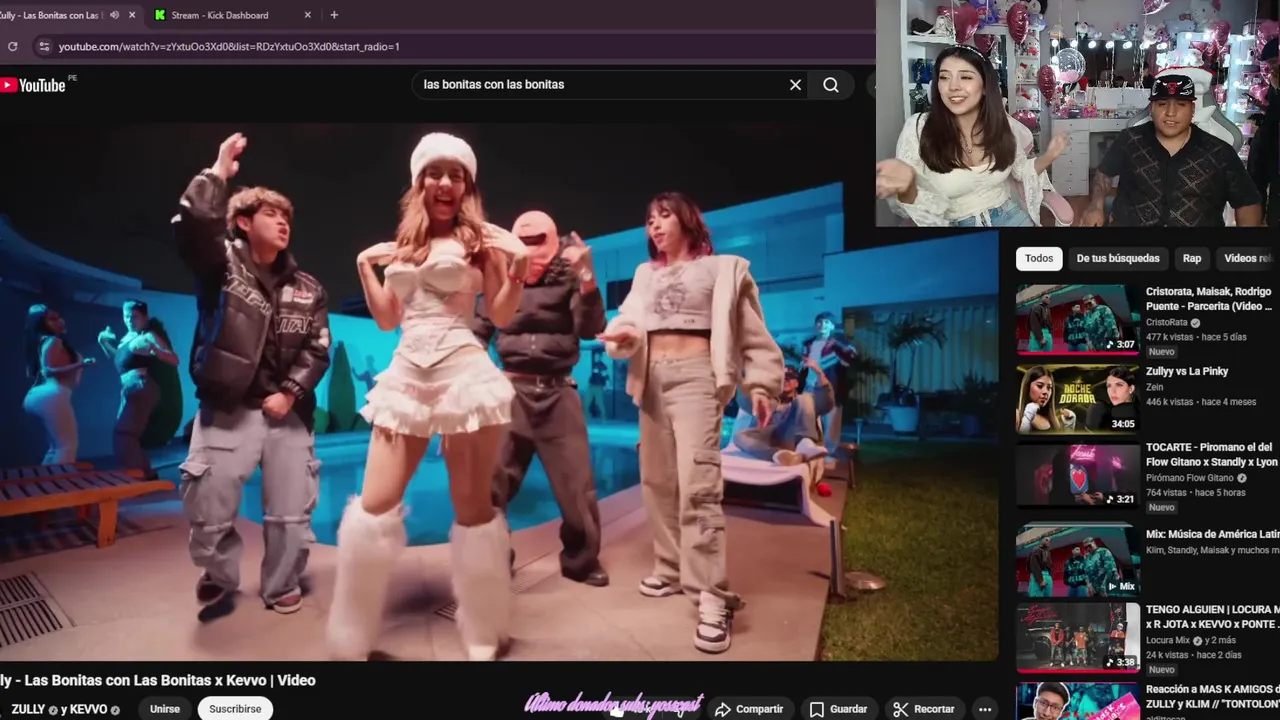Open the TENGO ALGUIEN video thumbnail
1280x720 pixels.
coord(1078,637)
